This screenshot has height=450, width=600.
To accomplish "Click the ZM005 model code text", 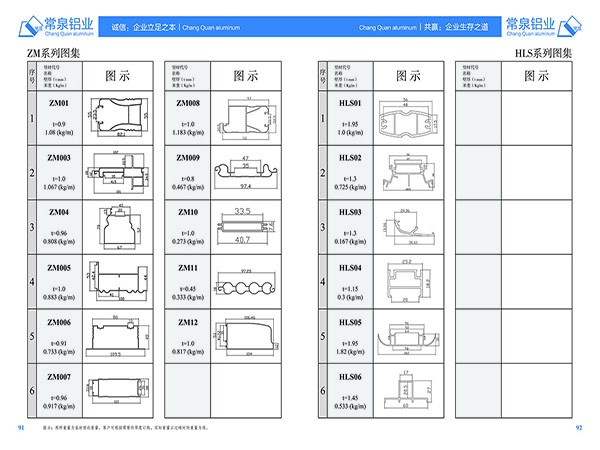I will click(59, 267).
